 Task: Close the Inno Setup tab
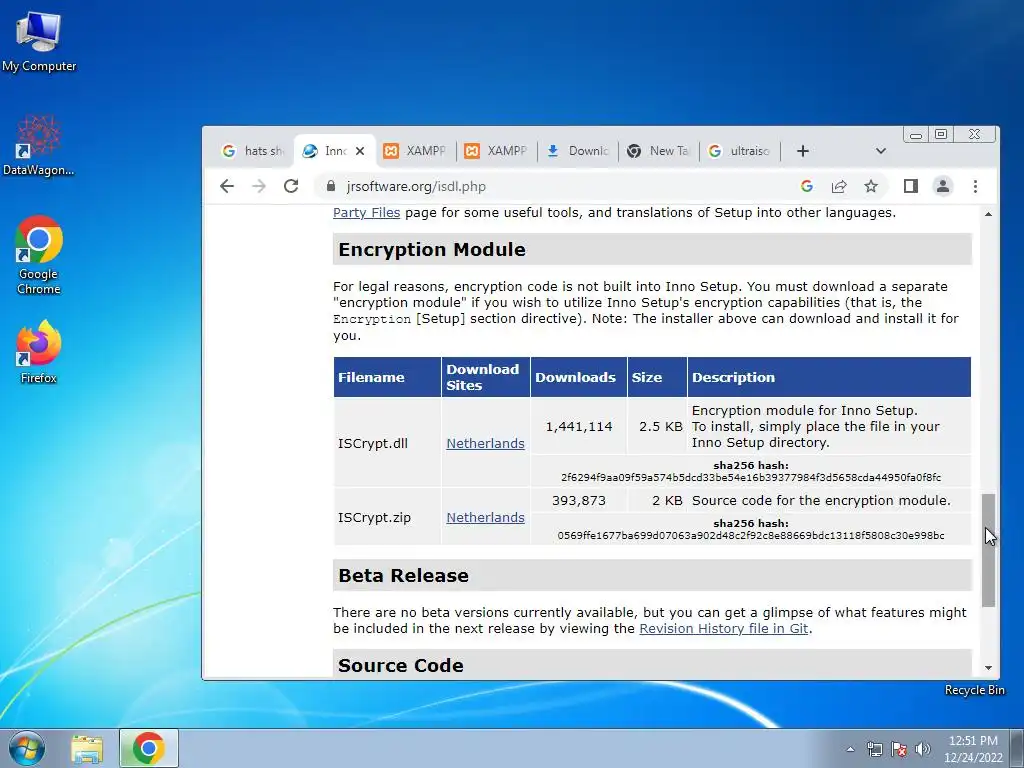pyautogui.click(x=360, y=151)
